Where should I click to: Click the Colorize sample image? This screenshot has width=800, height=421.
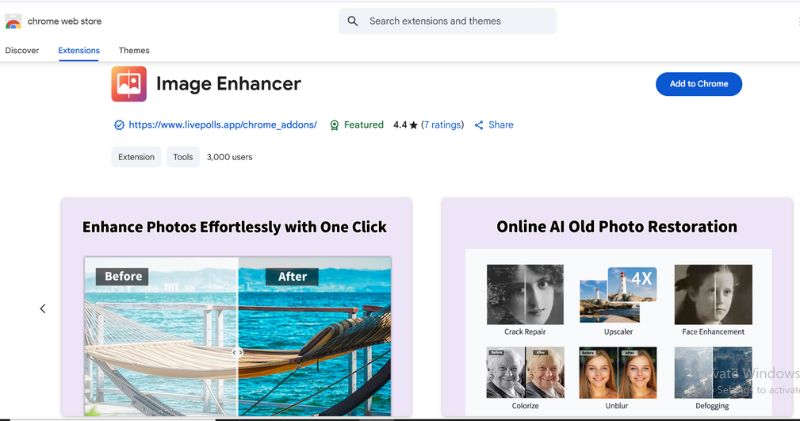pyautogui.click(x=525, y=373)
